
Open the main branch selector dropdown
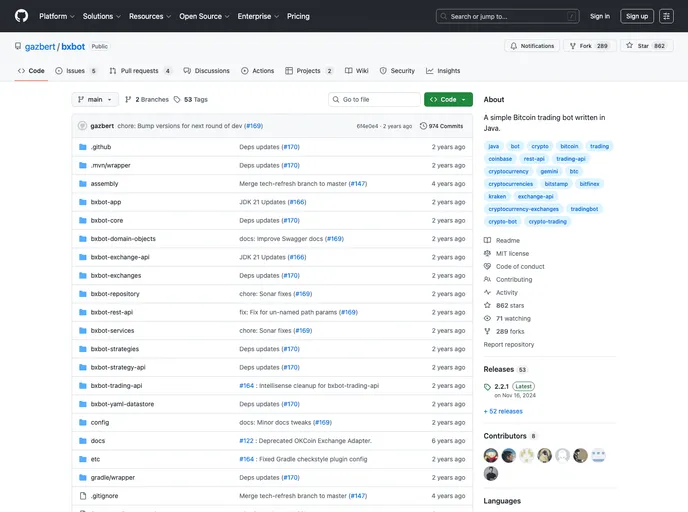pyautogui.click(x=95, y=100)
